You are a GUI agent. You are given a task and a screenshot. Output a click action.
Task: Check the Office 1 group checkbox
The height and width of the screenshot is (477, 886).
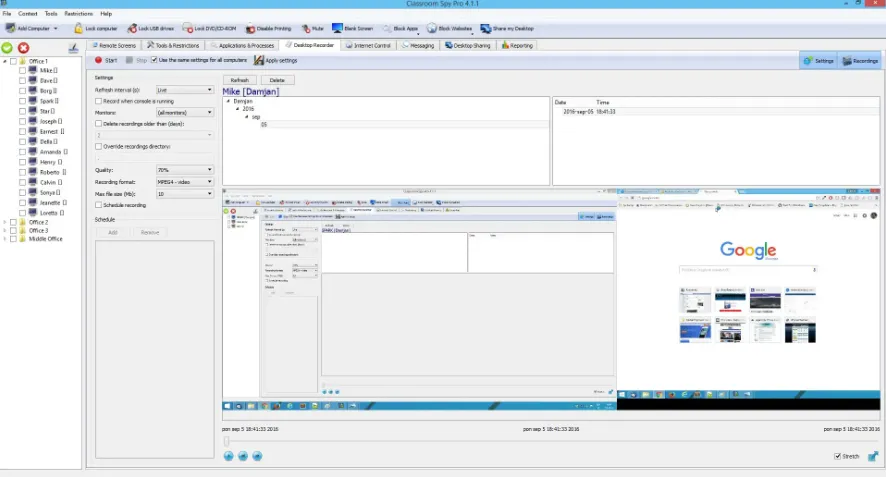coord(14,61)
